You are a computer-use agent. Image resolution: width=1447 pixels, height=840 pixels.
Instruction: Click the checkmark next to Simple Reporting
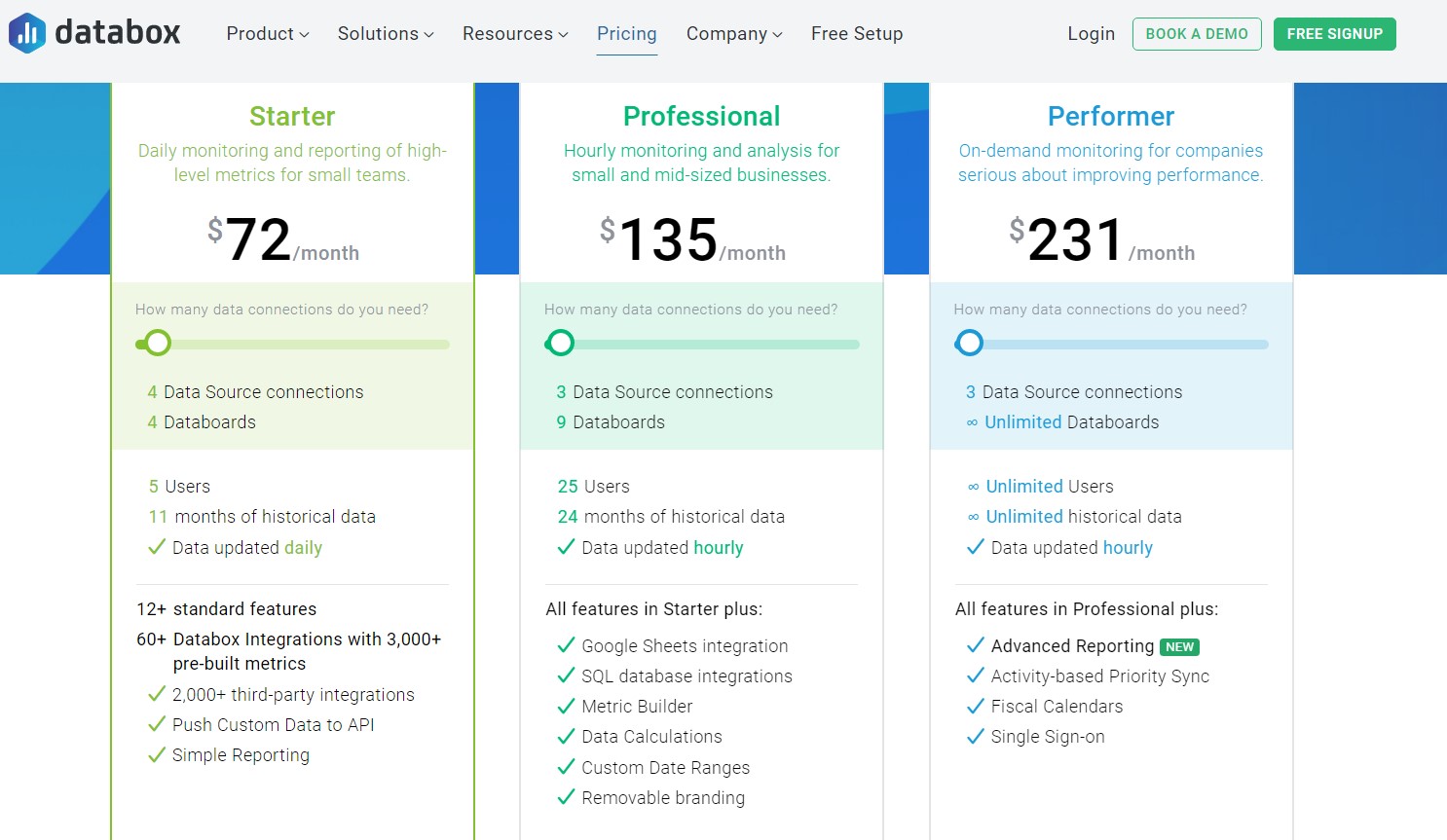[157, 754]
